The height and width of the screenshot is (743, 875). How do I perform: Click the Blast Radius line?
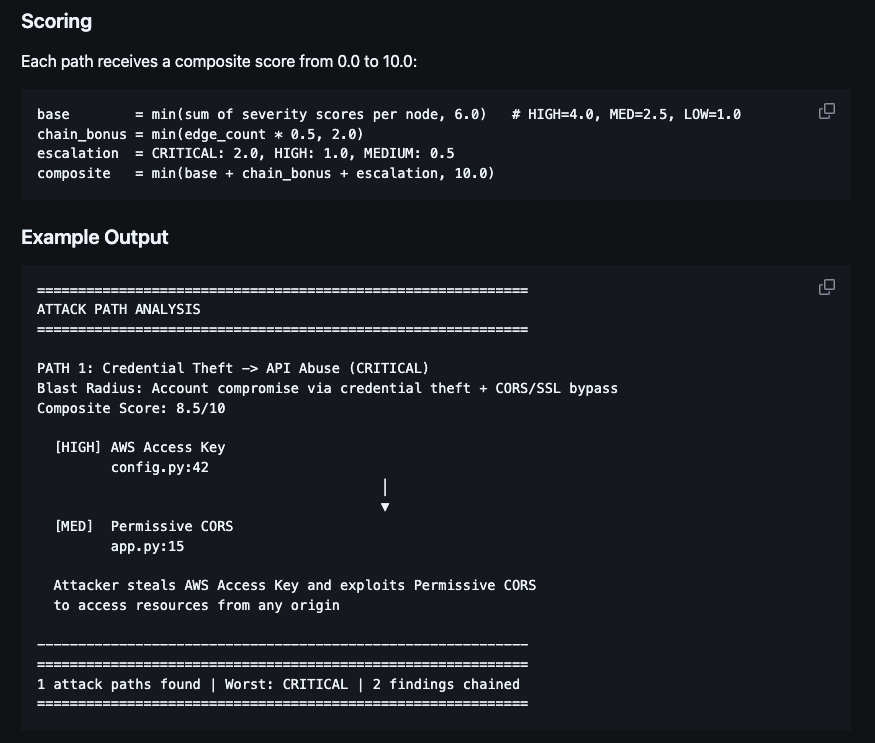point(327,389)
